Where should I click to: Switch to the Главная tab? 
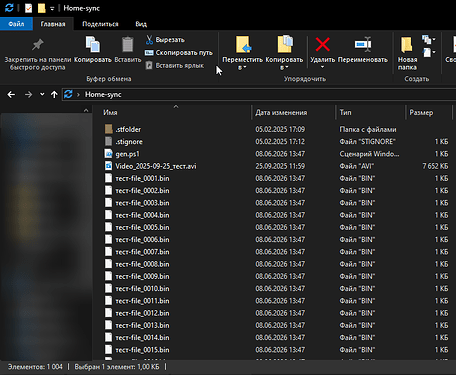(53, 24)
